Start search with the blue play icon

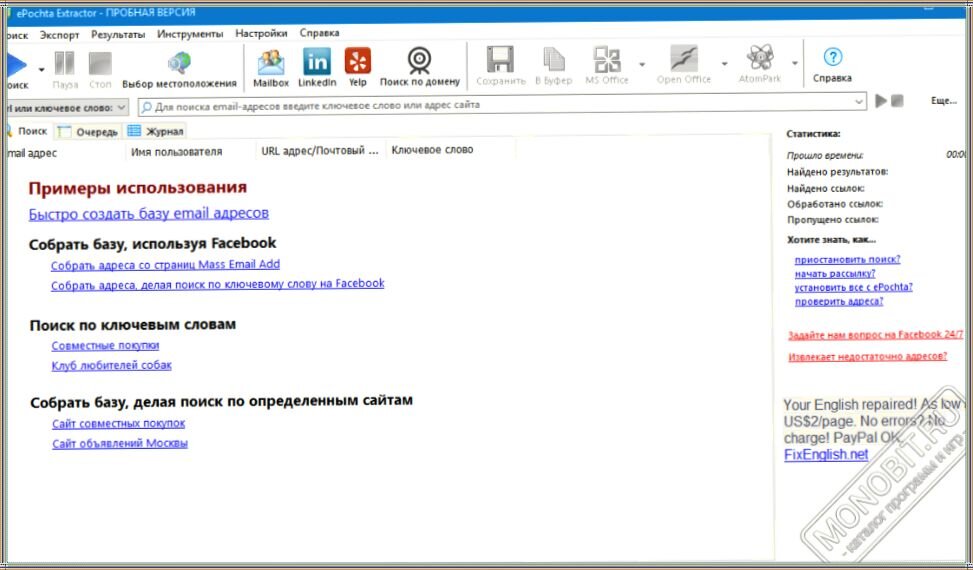[x=17, y=65]
